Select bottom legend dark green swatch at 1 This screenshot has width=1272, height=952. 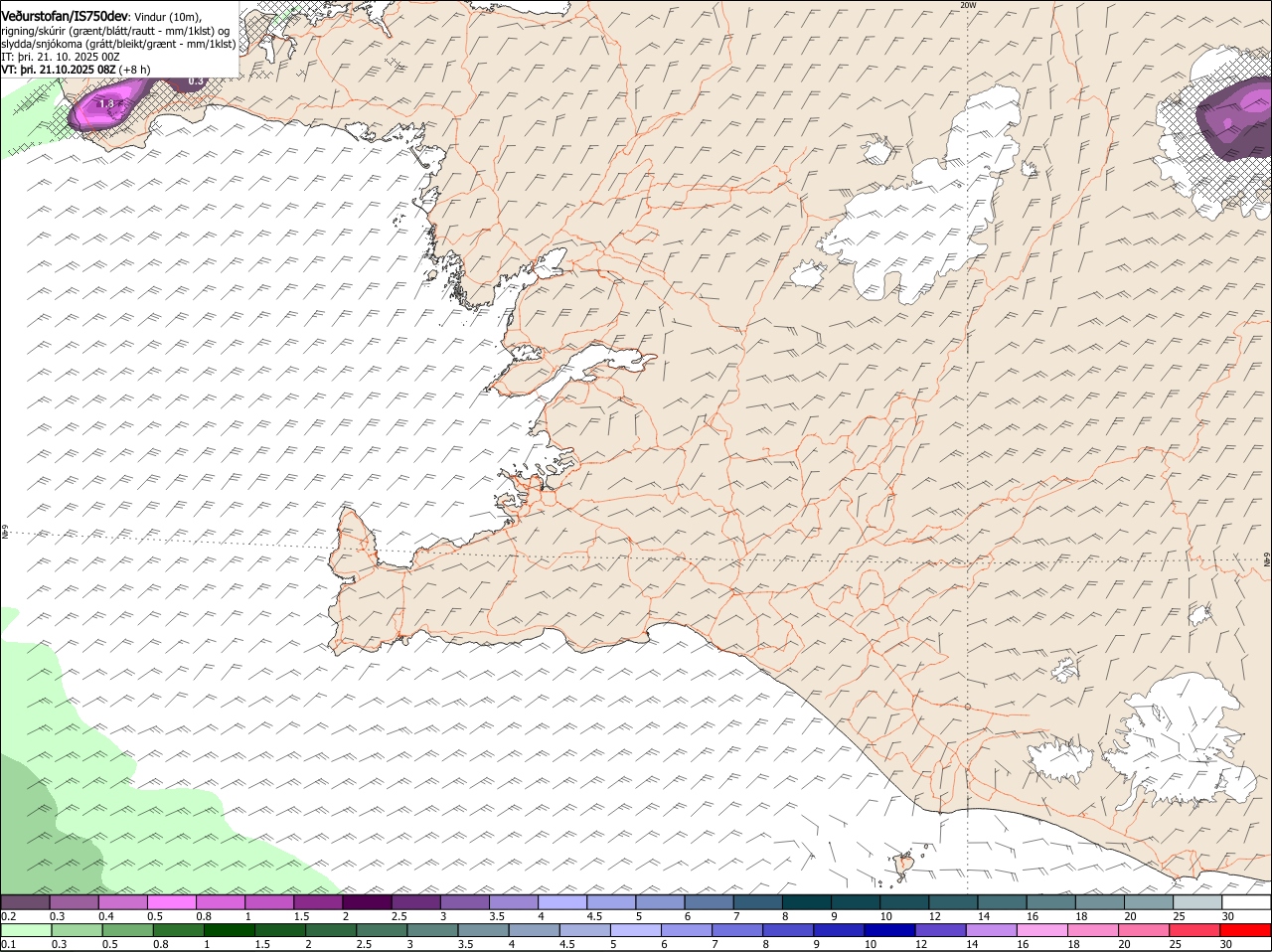(229, 930)
